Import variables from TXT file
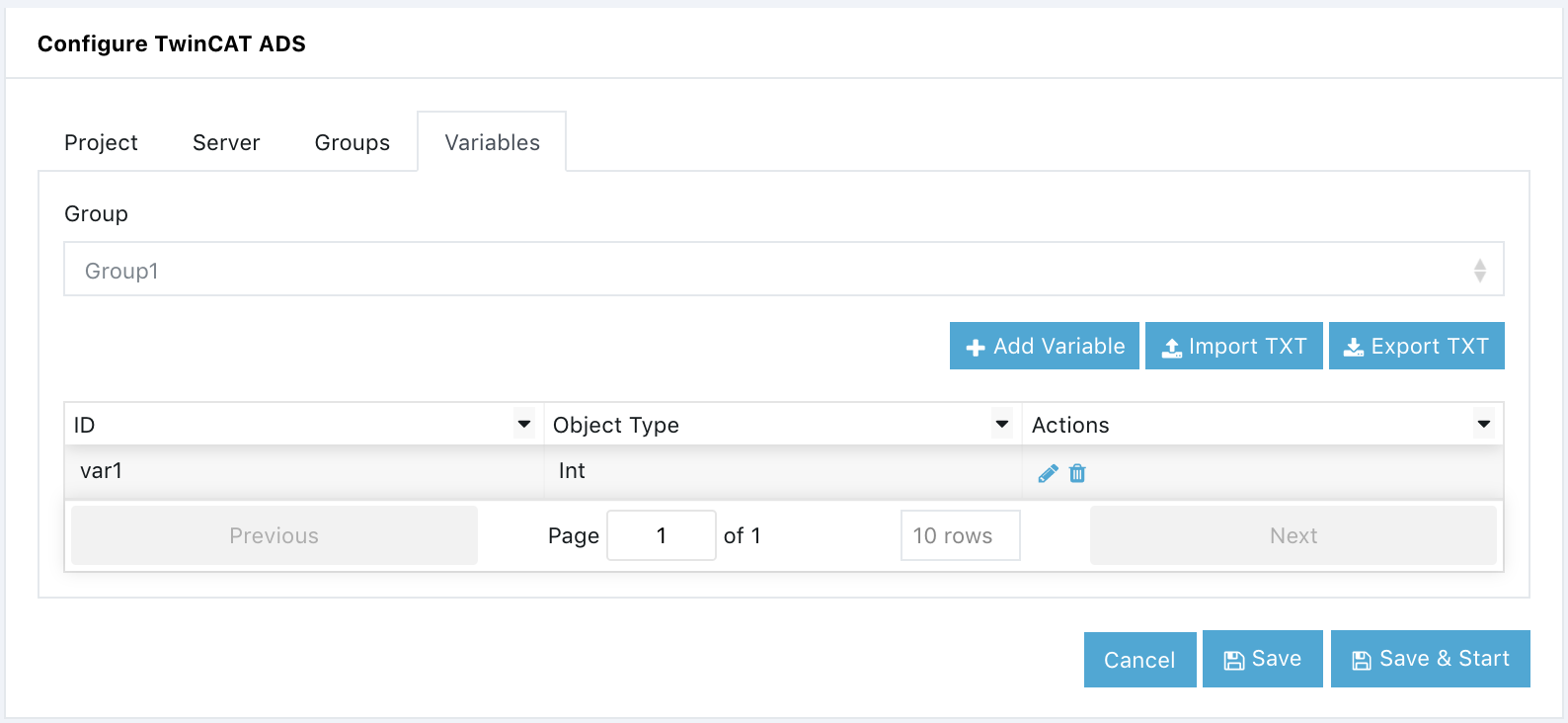Viewport: 1568px width, 723px height. point(1234,346)
